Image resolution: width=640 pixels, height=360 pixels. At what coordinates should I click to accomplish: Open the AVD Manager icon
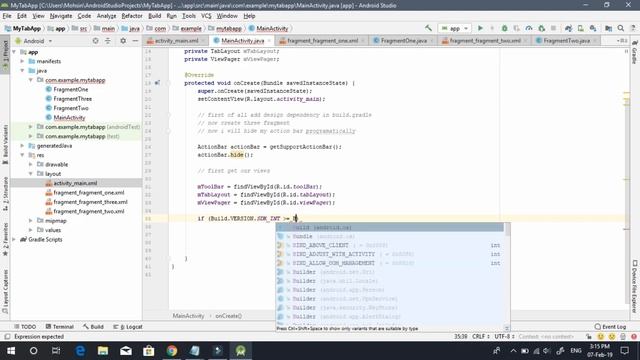[580, 28]
